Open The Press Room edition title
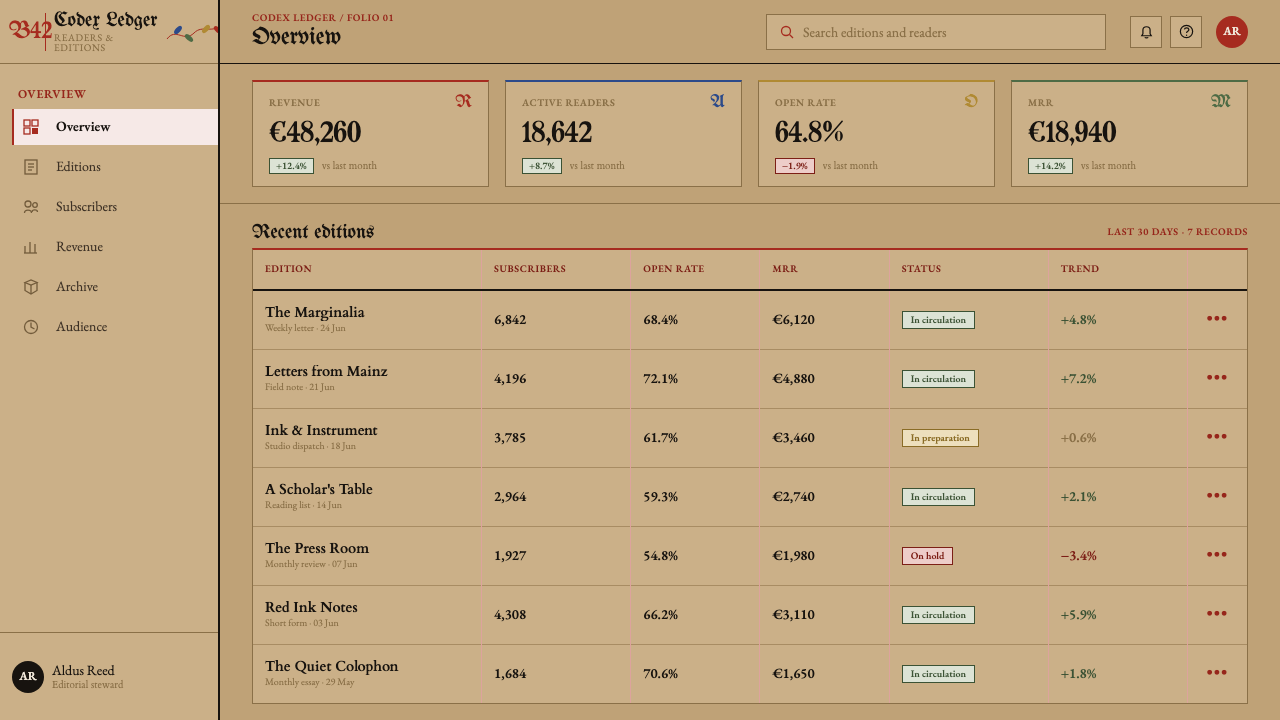 [x=317, y=548]
